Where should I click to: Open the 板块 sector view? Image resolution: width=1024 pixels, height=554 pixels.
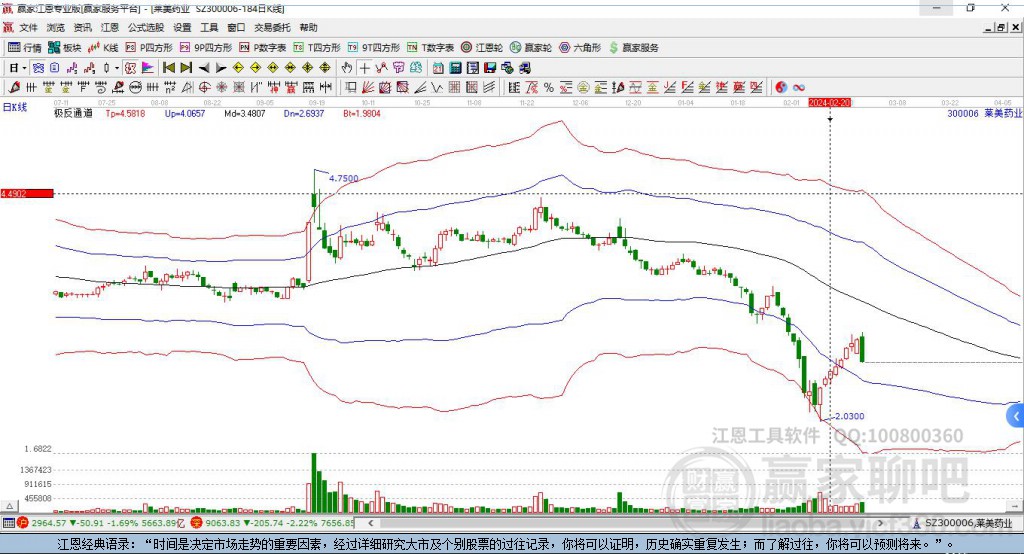pyautogui.click(x=65, y=48)
